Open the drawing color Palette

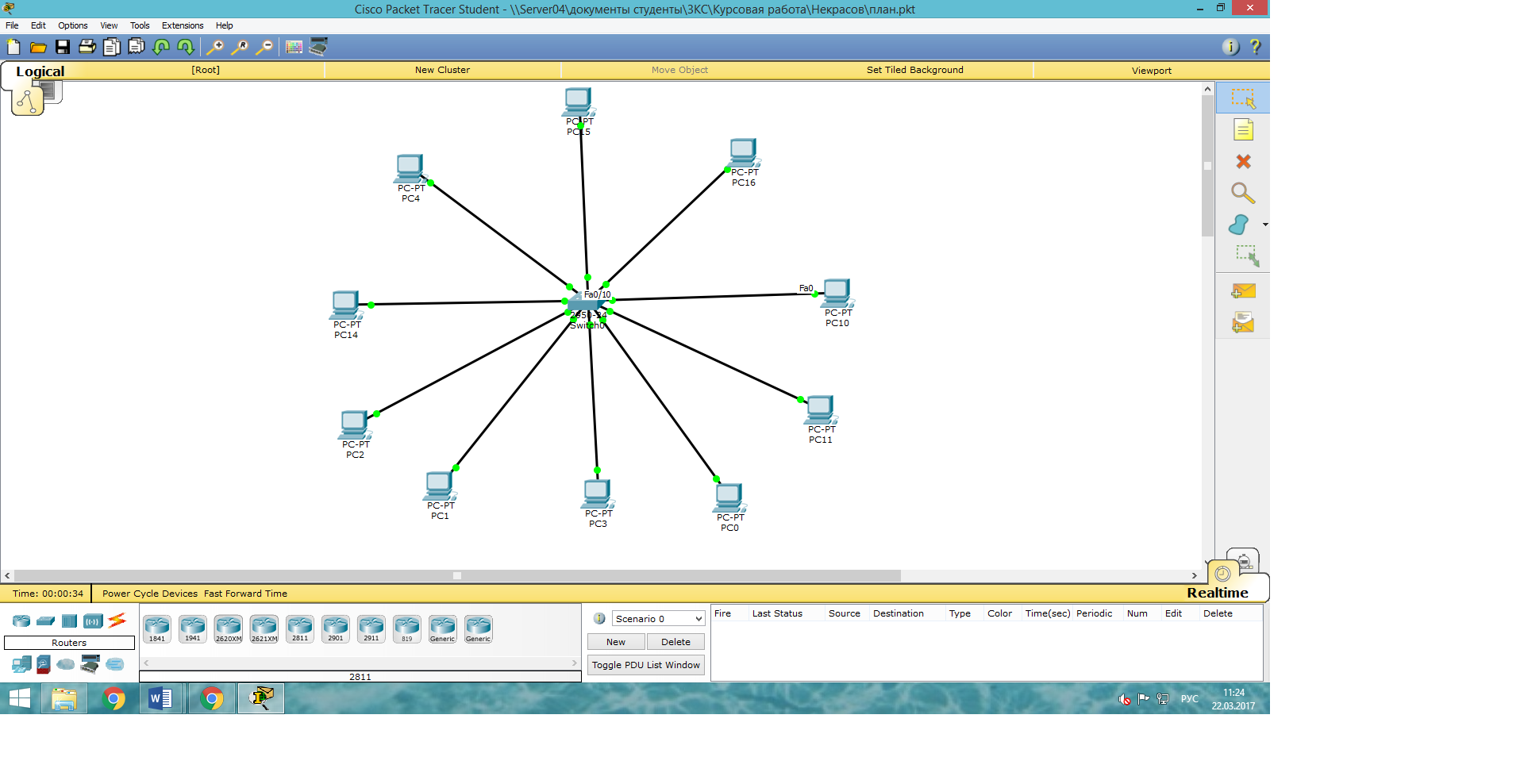[294, 48]
